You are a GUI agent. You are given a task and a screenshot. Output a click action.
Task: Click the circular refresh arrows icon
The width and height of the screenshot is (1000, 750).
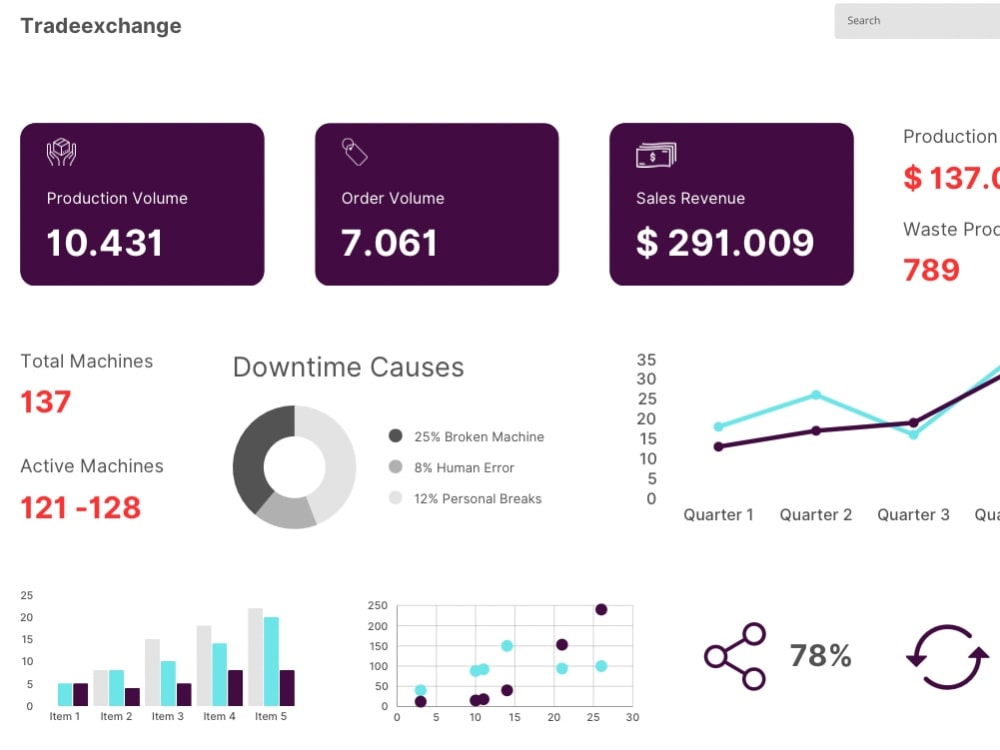point(947,656)
